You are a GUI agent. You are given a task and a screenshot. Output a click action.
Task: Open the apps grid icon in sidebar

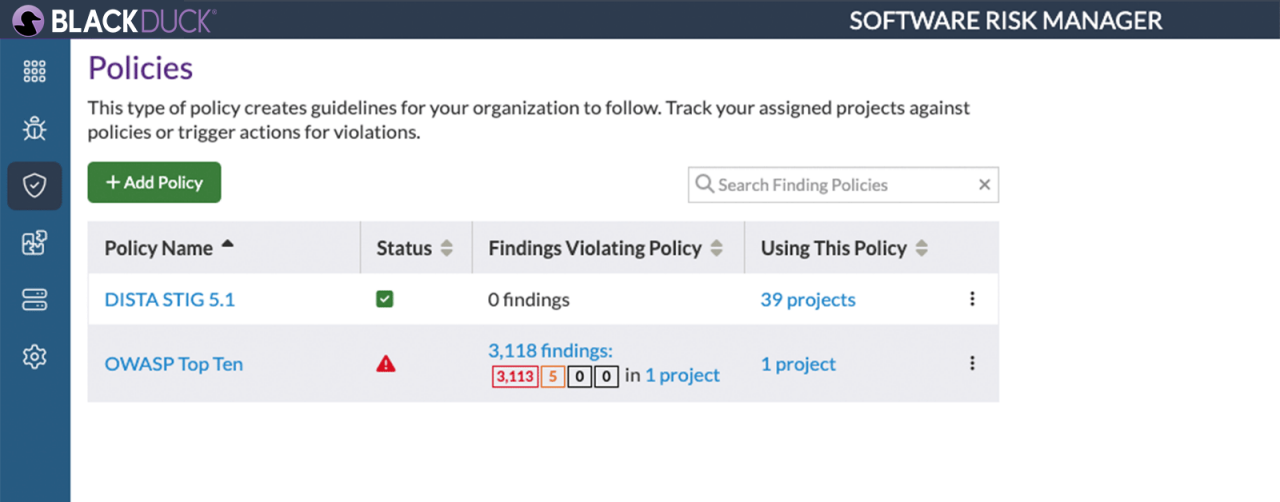[35, 72]
